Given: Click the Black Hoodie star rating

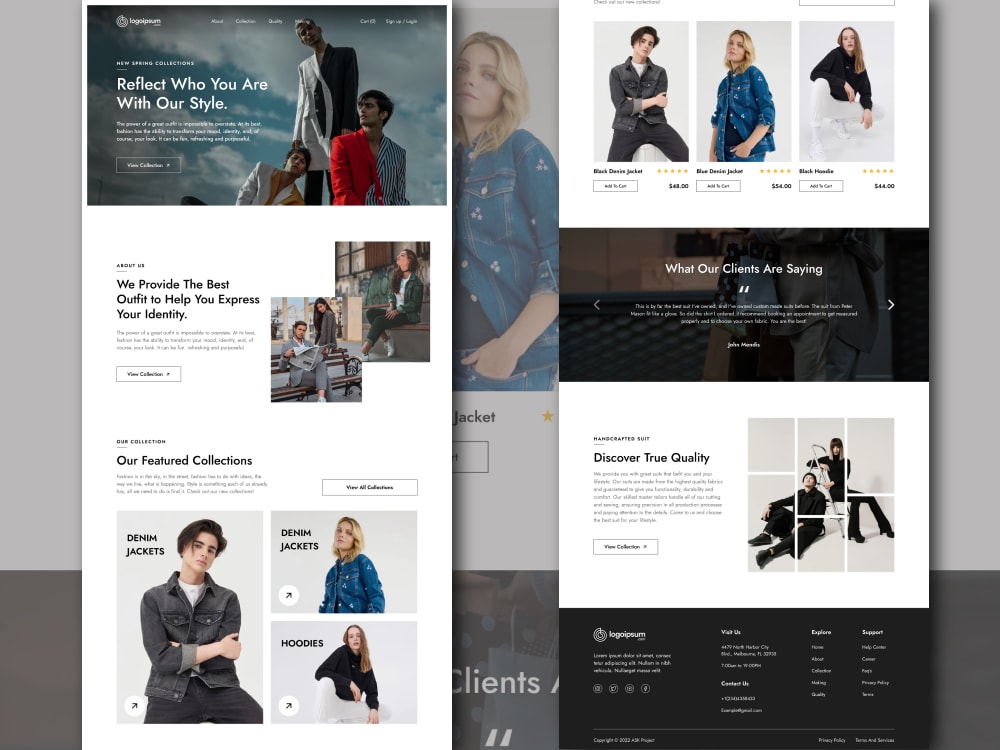Looking at the screenshot, I should click(x=878, y=171).
